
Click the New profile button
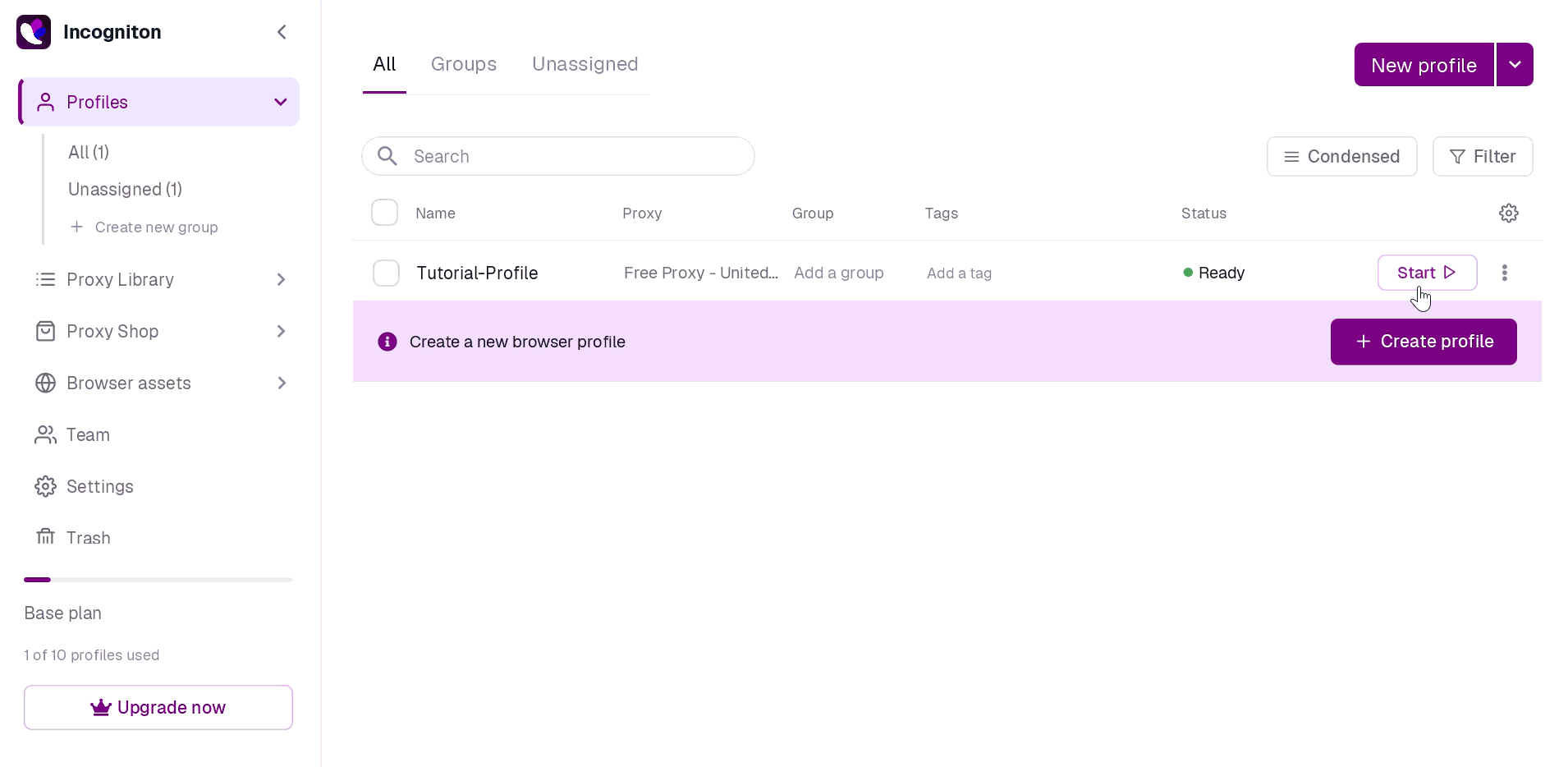click(1424, 65)
